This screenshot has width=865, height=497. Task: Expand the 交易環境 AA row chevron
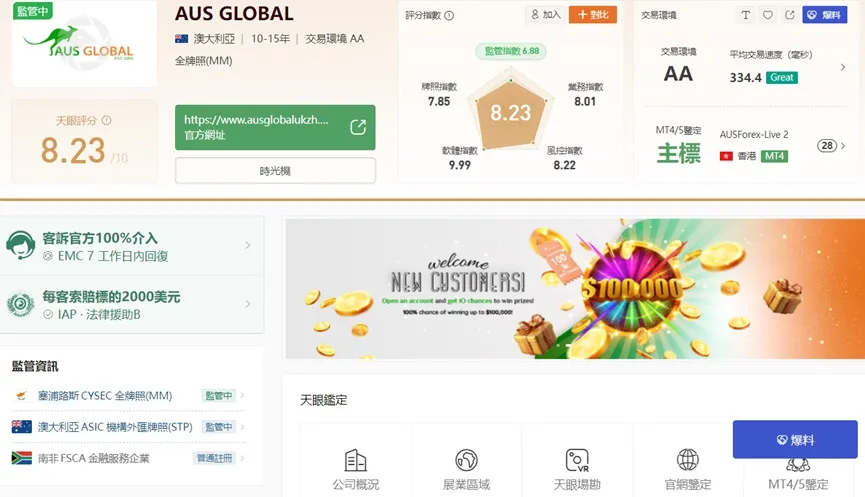[842, 67]
